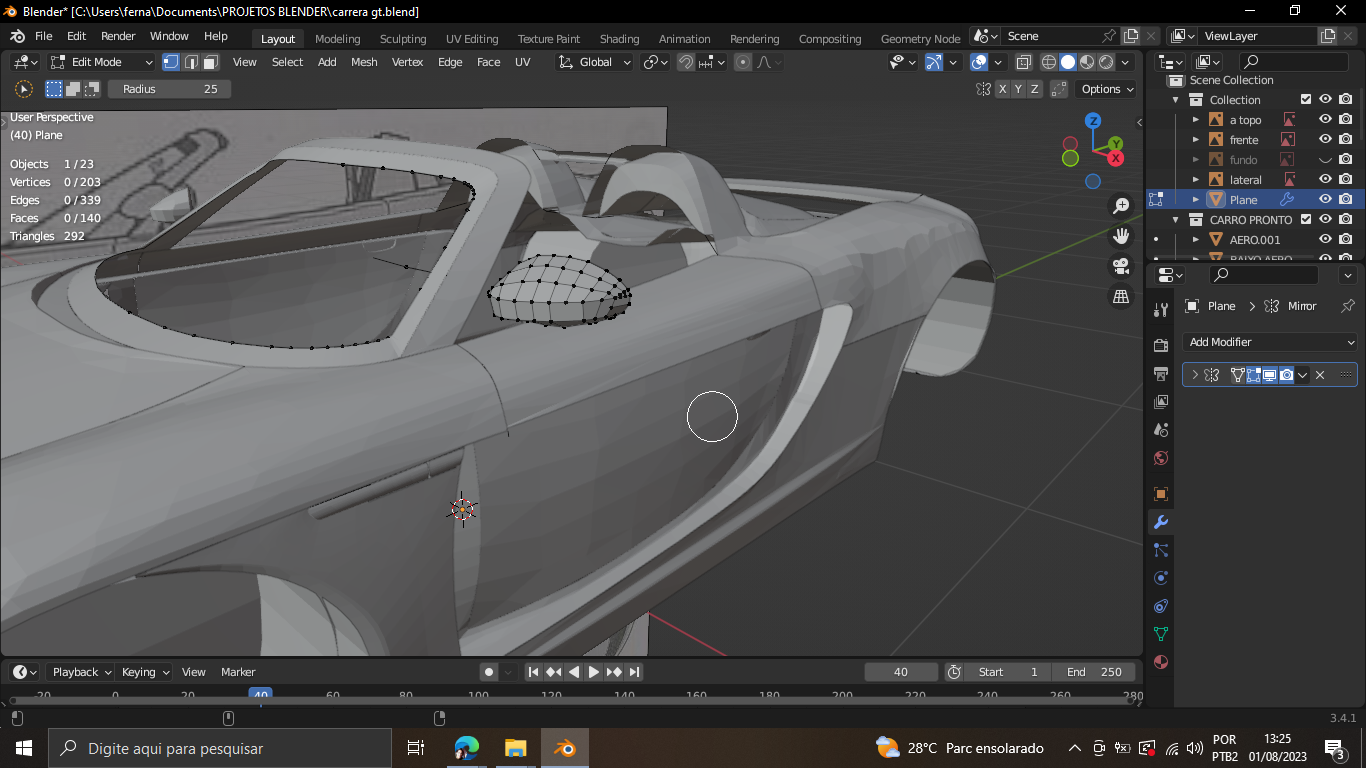
Task: Open the Tool properties tab
Action: (1161, 310)
